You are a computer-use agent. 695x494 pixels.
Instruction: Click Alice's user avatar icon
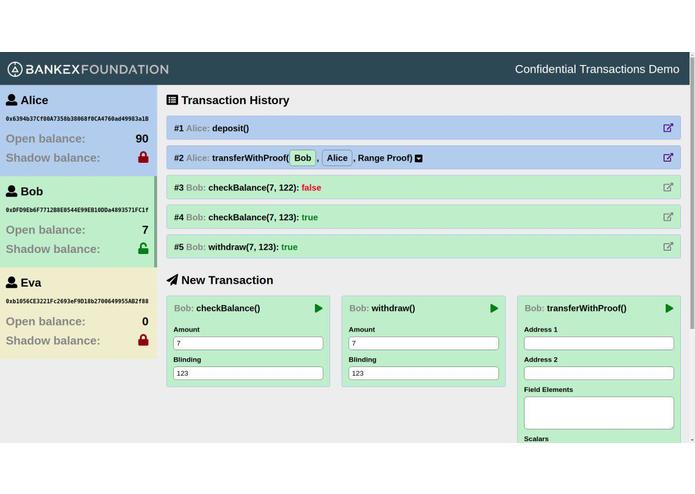pyautogui.click(x=12, y=100)
